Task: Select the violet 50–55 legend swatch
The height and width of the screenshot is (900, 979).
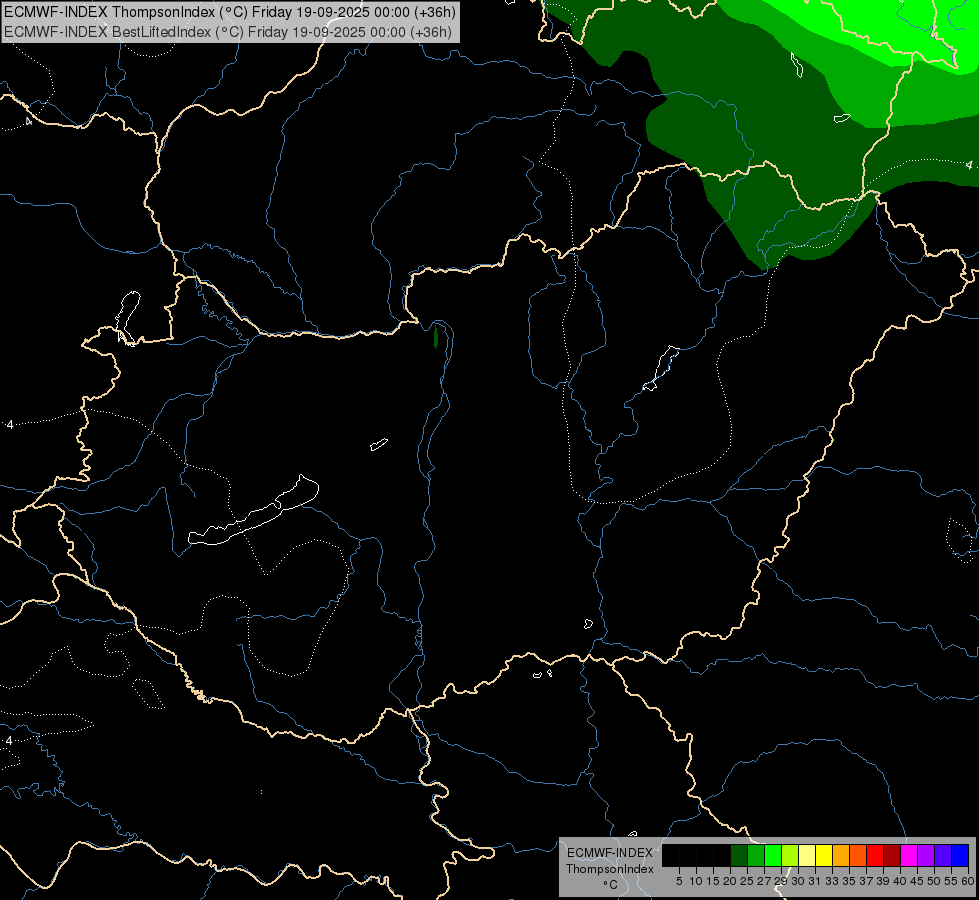Action: pyautogui.click(x=943, y=855)
